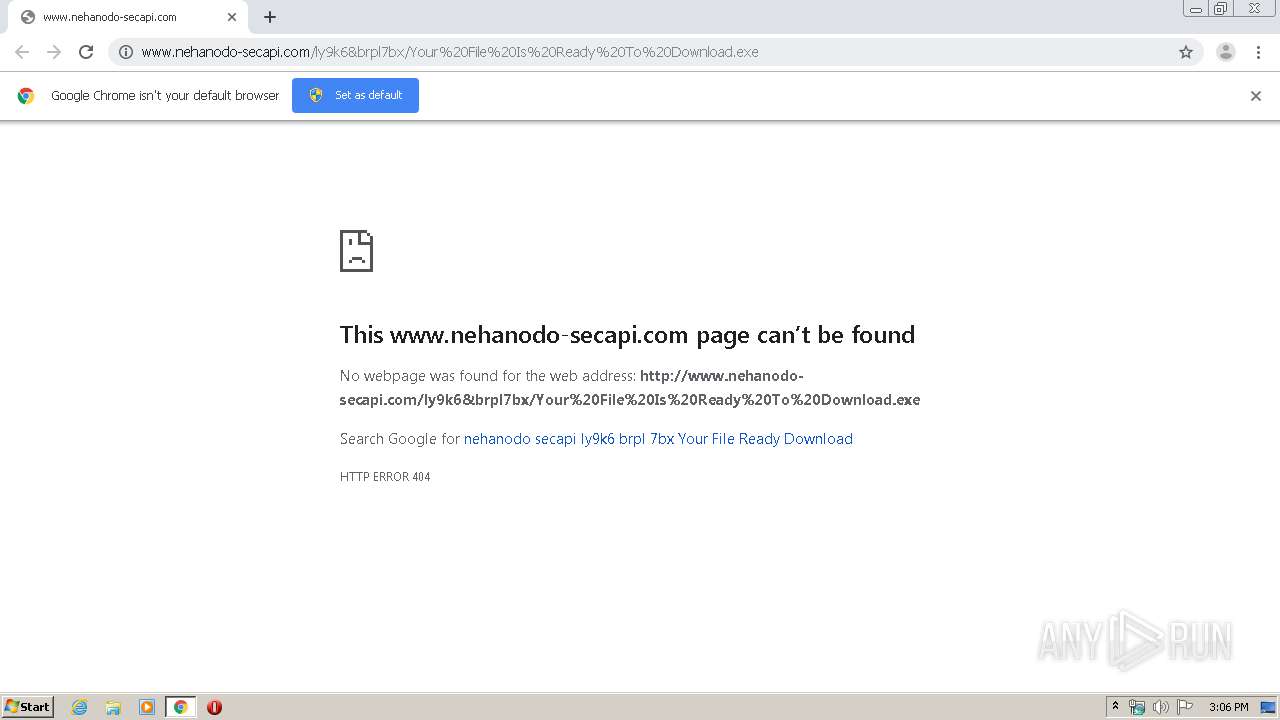Image resolution: width=1280 pixels, height=720 pixels.
Task: Open the Chrome profile avatar icon
Action: point(1226,52)
